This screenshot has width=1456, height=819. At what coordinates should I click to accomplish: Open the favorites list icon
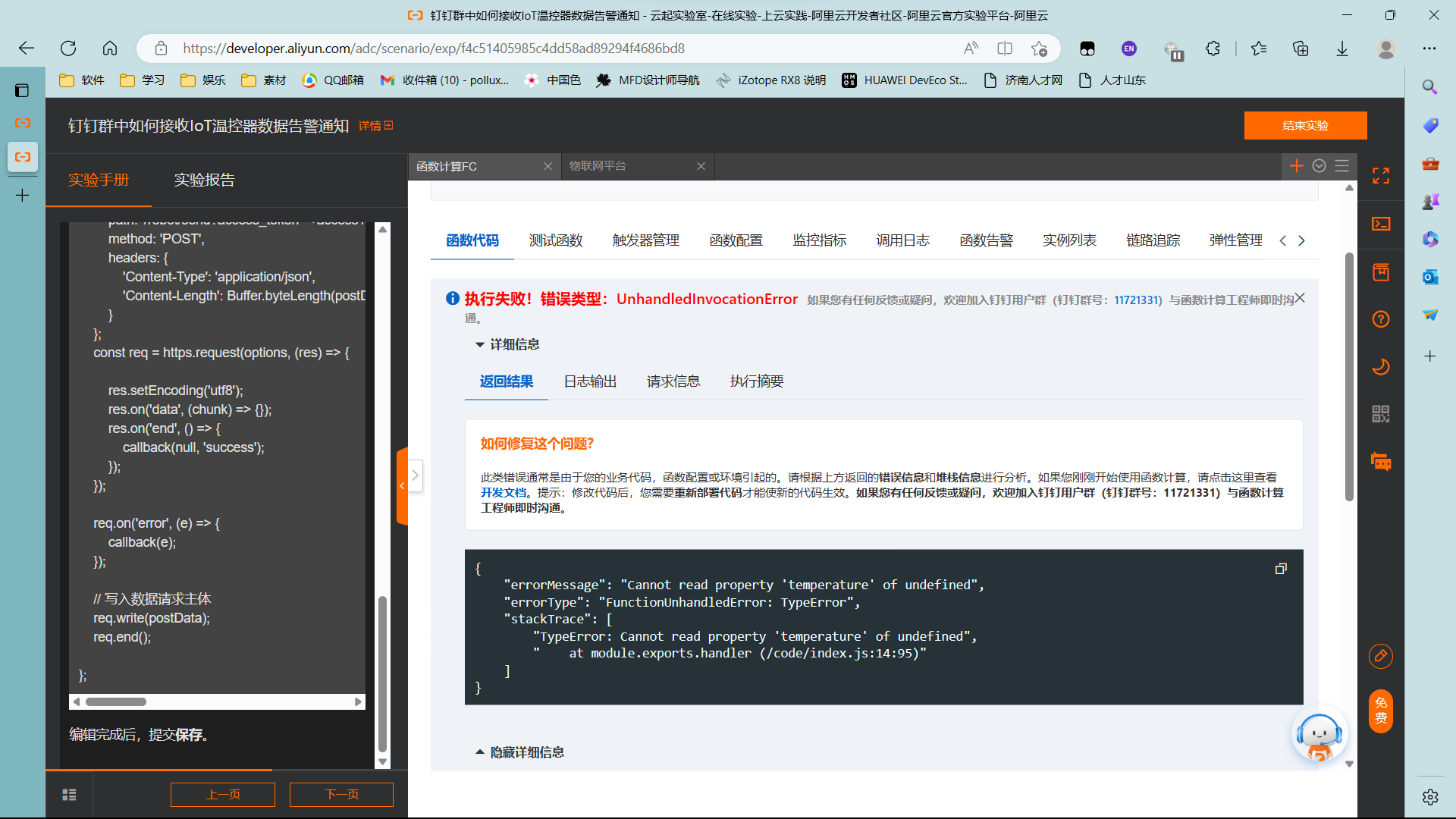pyautogui.click(x=1259, y=49)
